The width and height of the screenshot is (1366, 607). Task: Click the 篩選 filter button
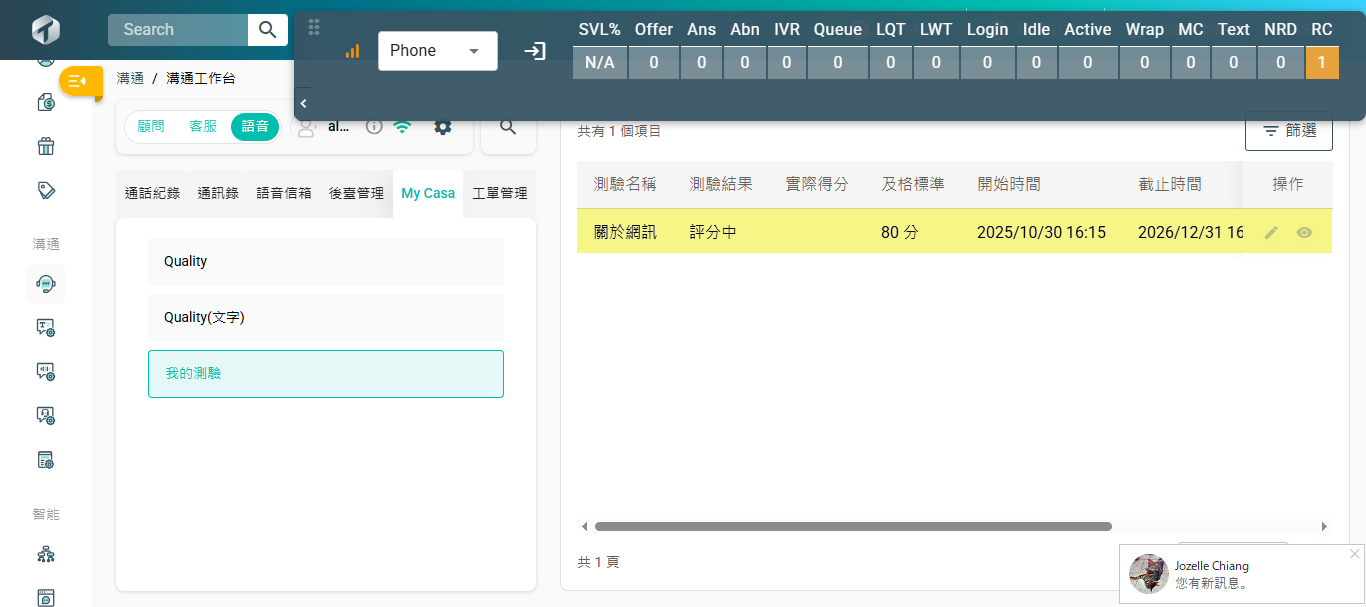[1288, 131]
